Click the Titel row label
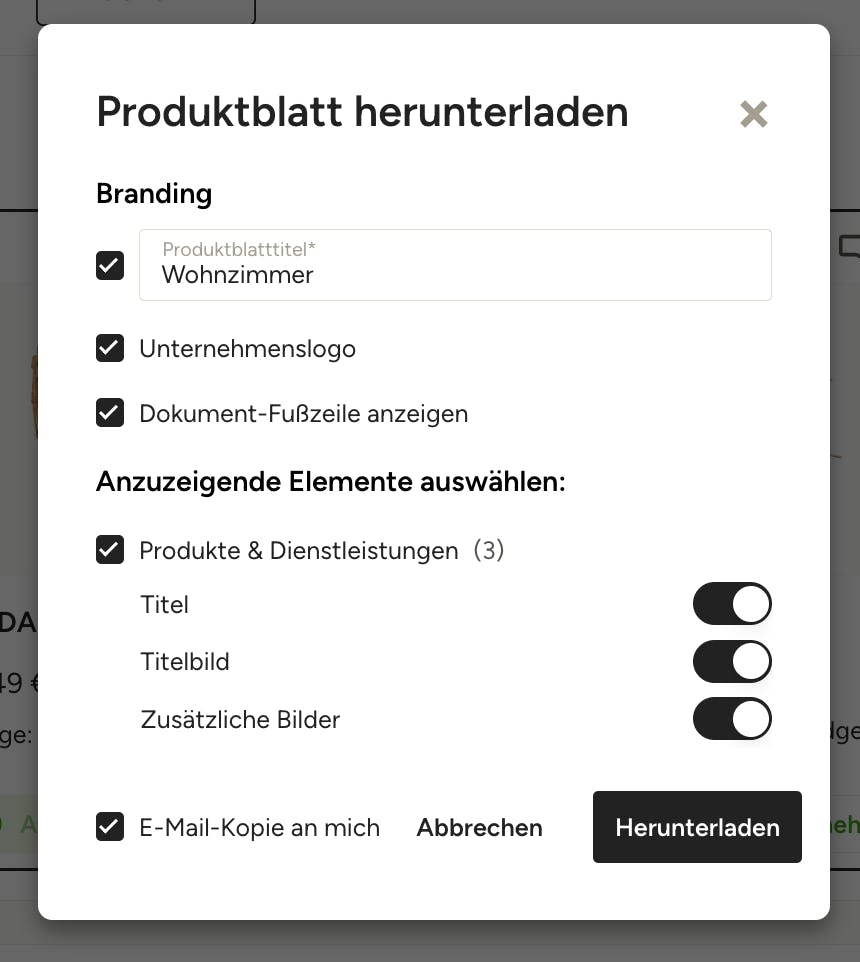 point(164,604)
